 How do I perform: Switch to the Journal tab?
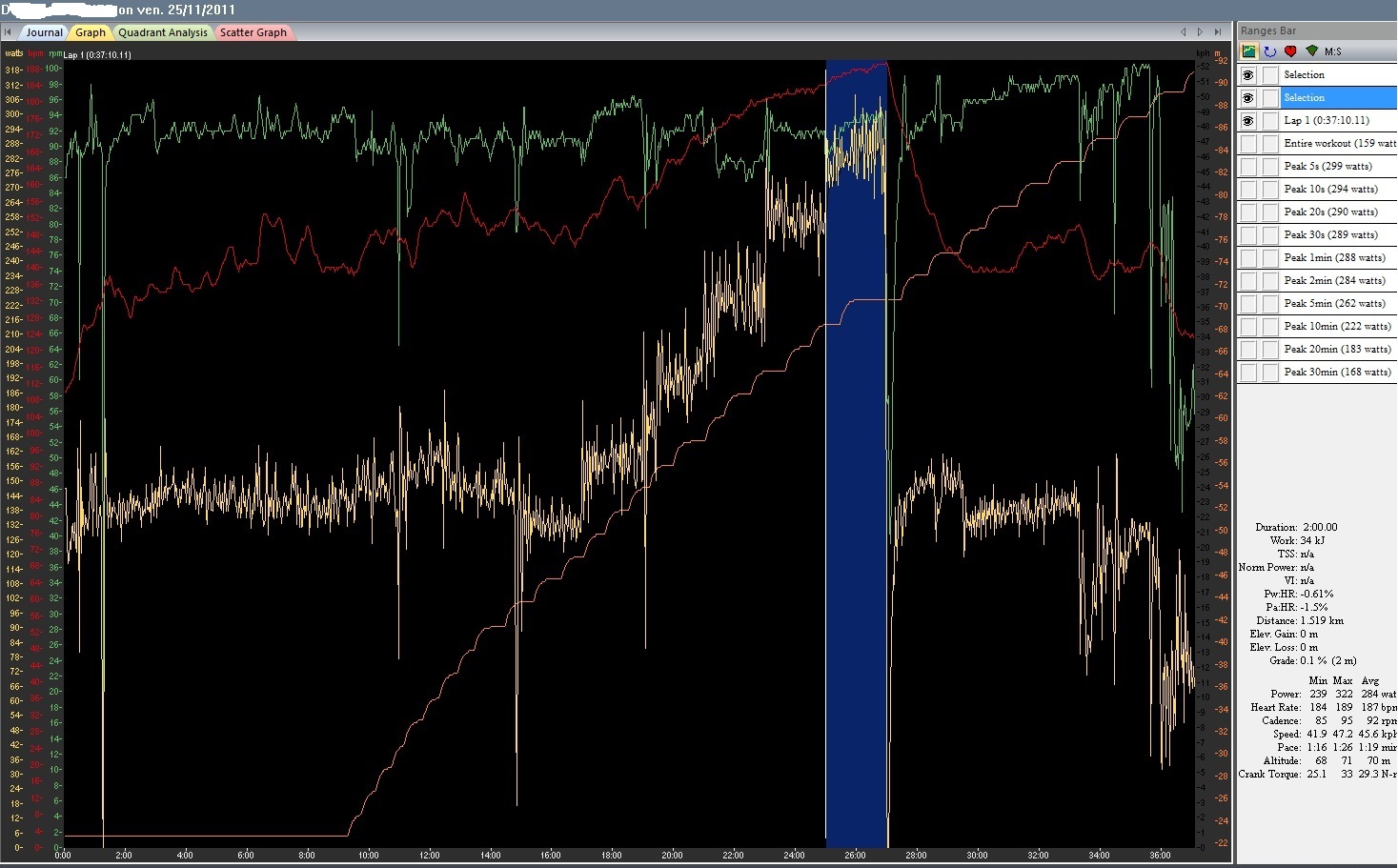(44, 32)
